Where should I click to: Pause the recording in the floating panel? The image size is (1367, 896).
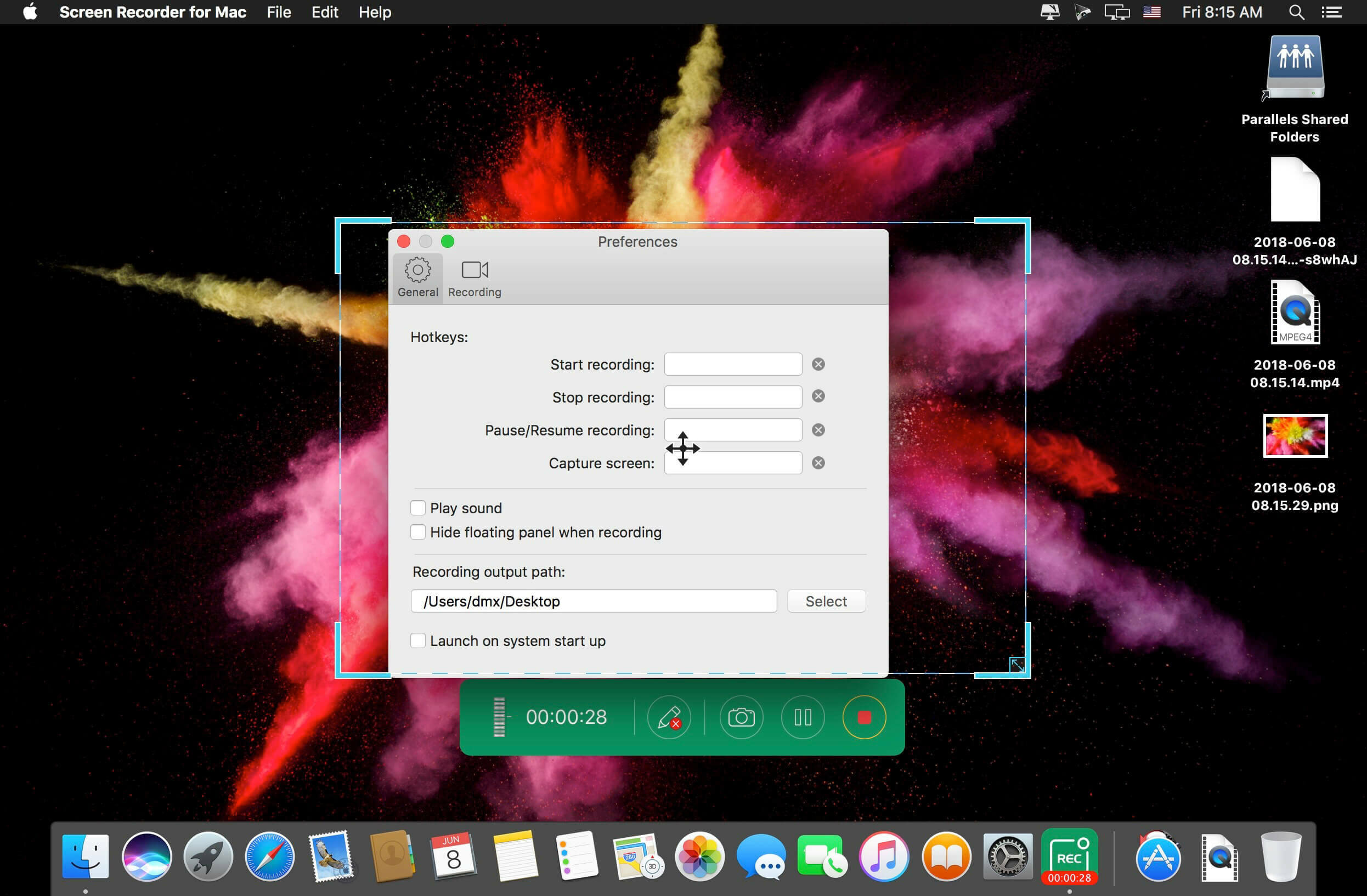tap(803, 717)
